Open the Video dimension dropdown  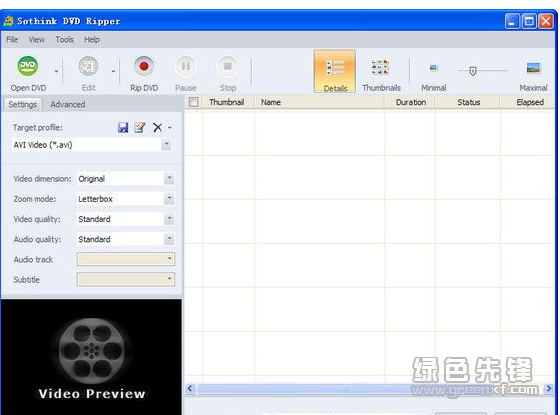[169, 178]
